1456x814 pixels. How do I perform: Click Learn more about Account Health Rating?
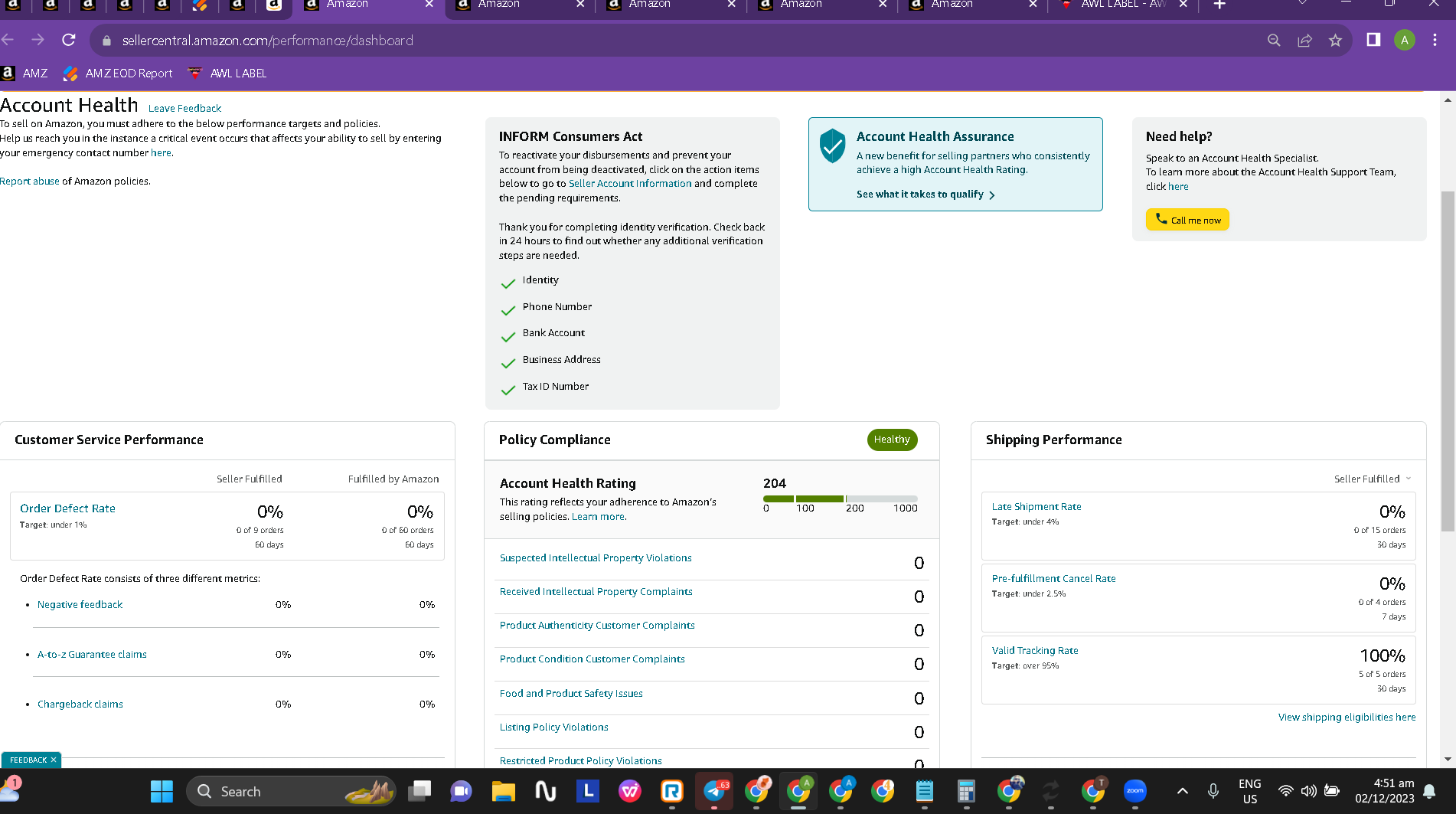click(598, 517)
